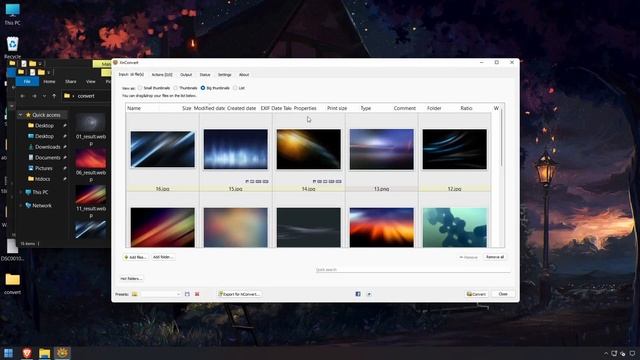Click the Folder column header

pos(434,108)
